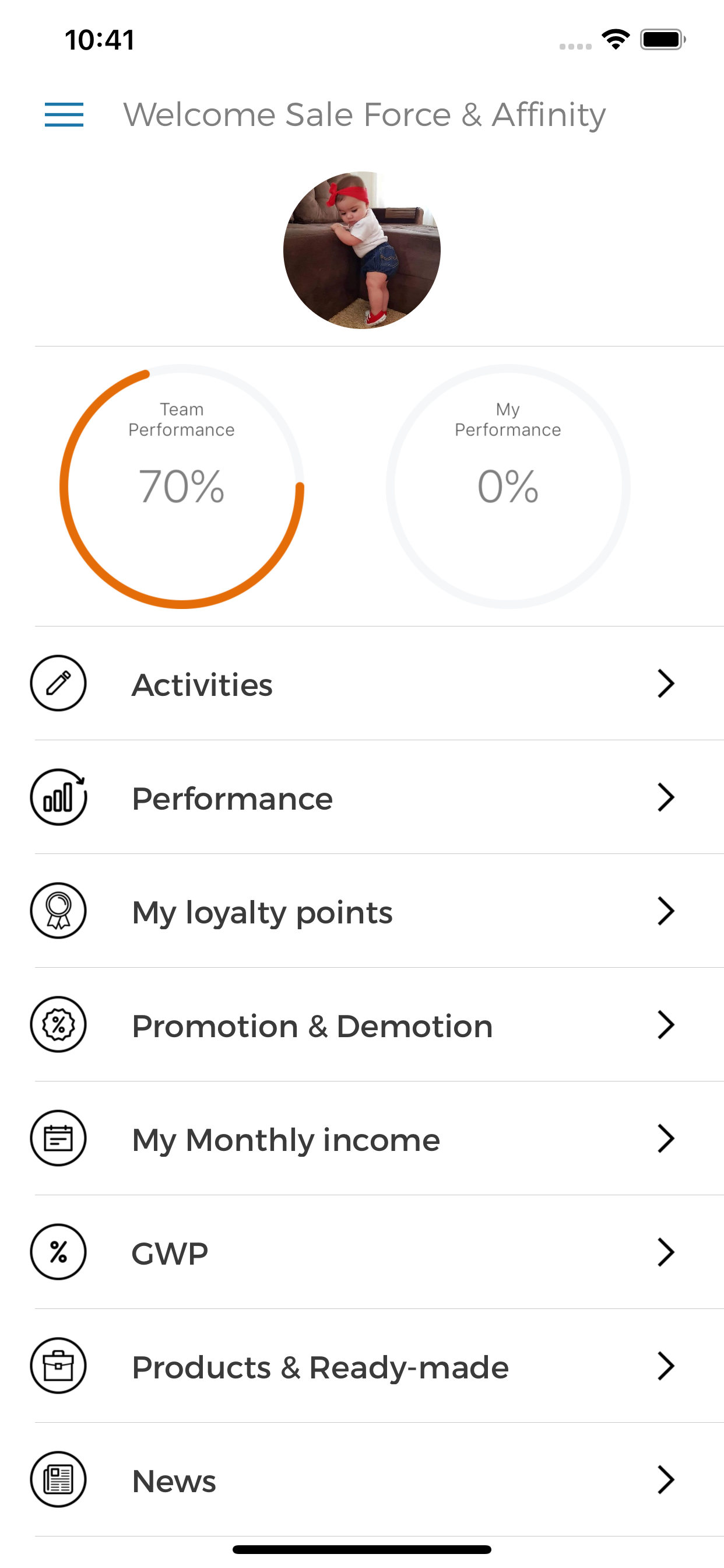Expand Activities using its chevron
The height and width of the screenshot is (1568, 724).
[666, 684]
